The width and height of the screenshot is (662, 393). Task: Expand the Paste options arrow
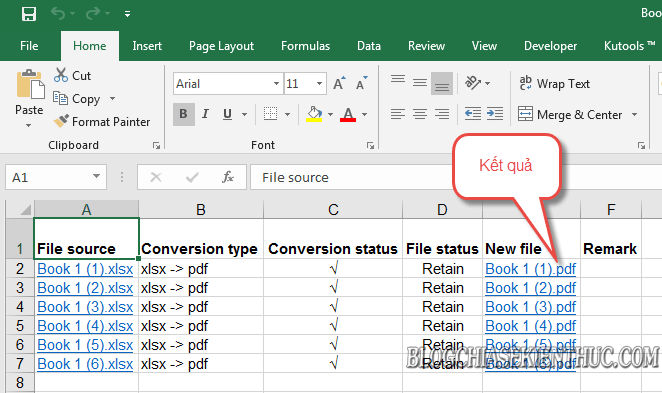(29, 125)
